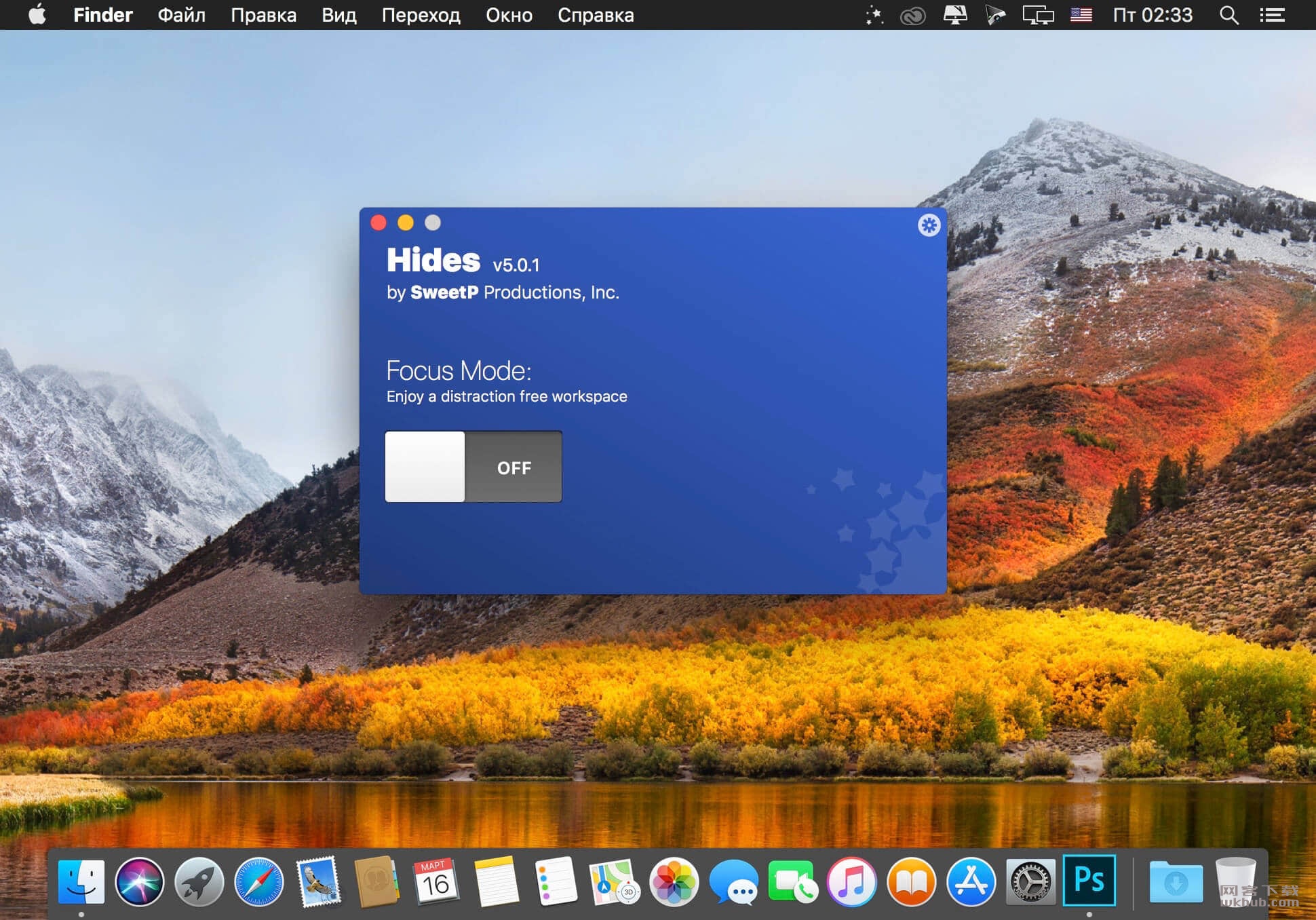Open the Правка menu
Image resolution: width=1316 pixels, height=920 pixels.
(x=263, y=15)
